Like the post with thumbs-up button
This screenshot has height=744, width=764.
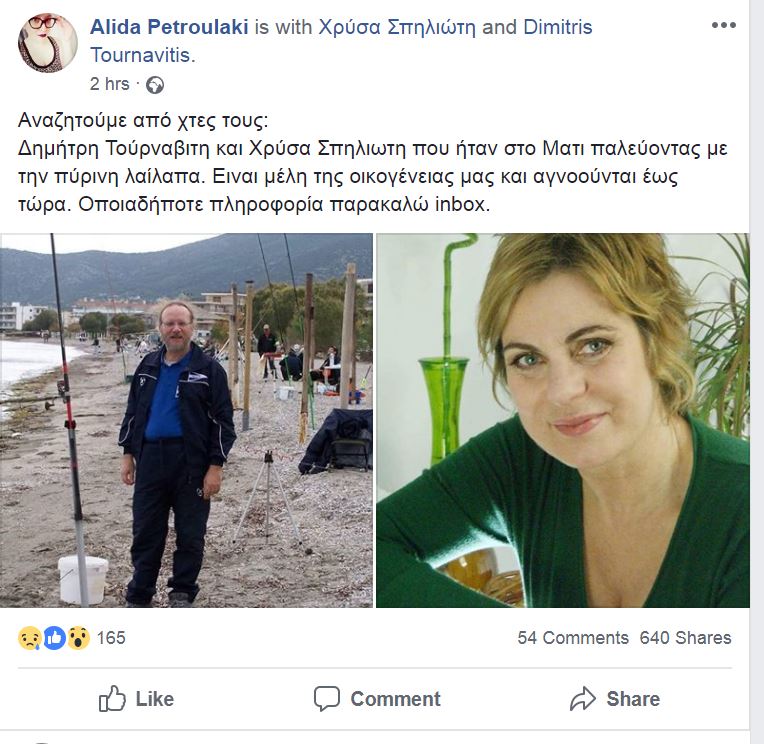click(x=136, y=699)
